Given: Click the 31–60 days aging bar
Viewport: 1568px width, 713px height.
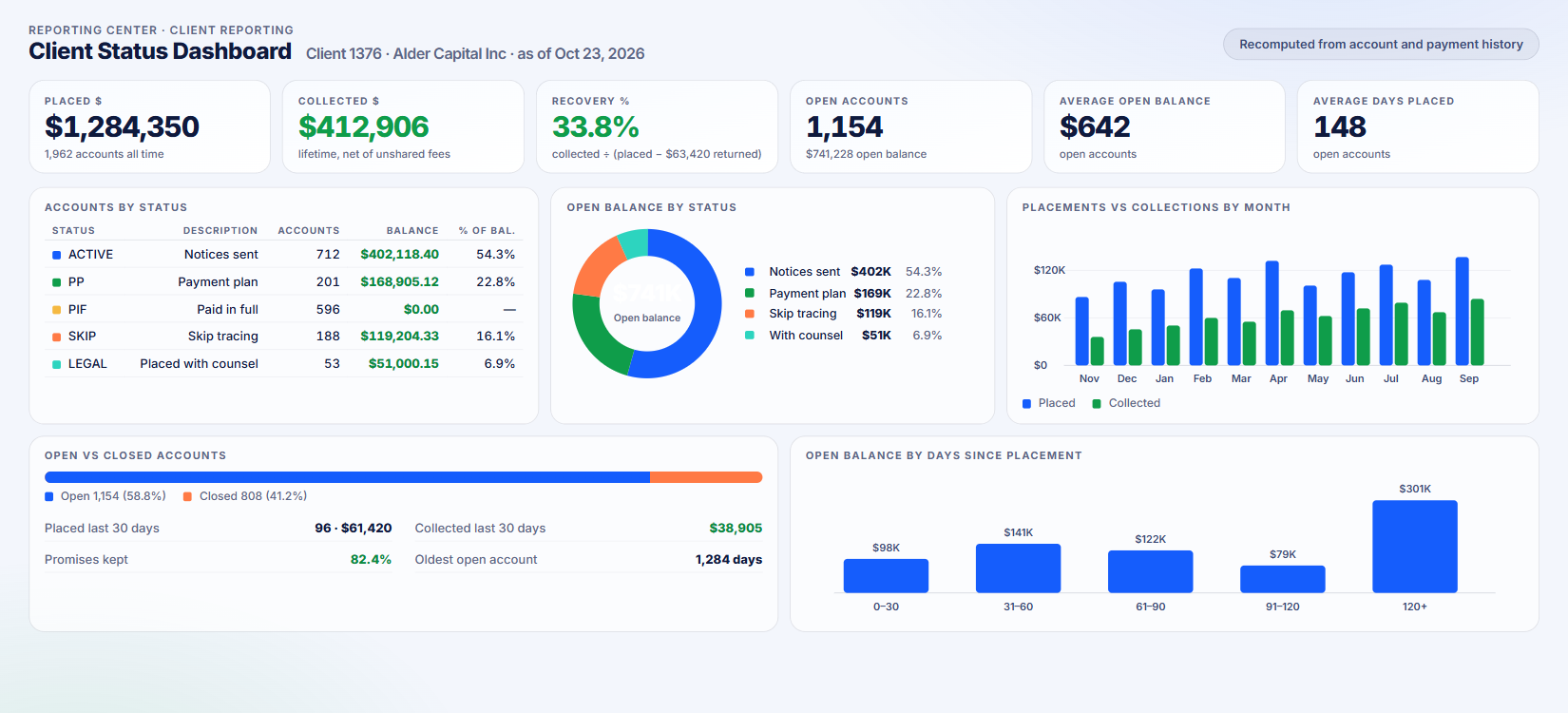Looking at the screenshot, I should (1018, 568).
